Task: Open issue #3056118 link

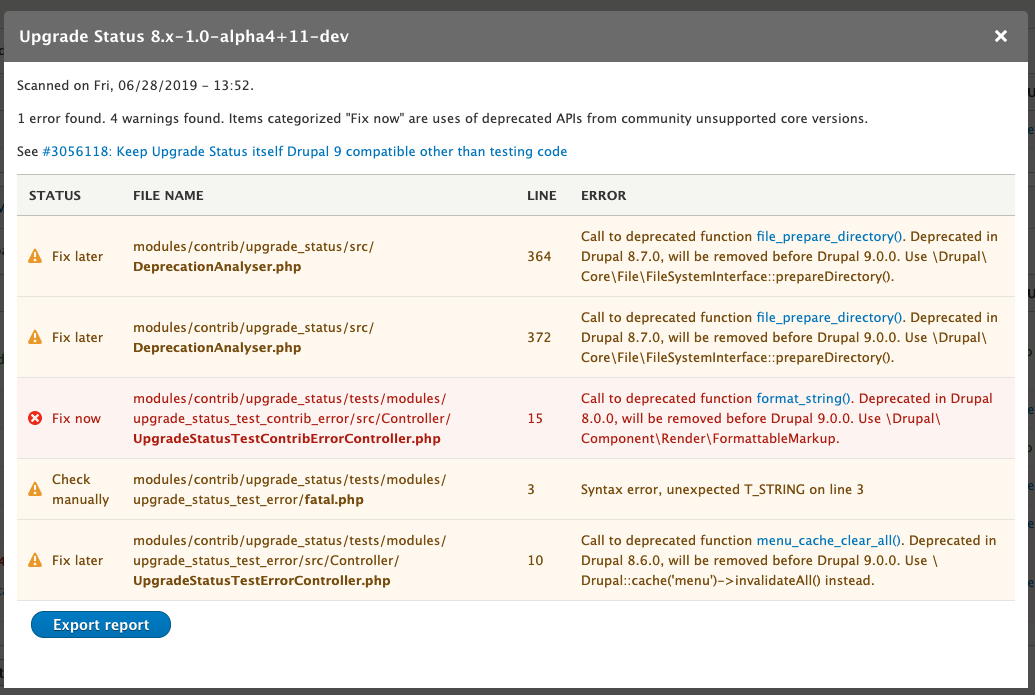Action: [x=304, y=151]
